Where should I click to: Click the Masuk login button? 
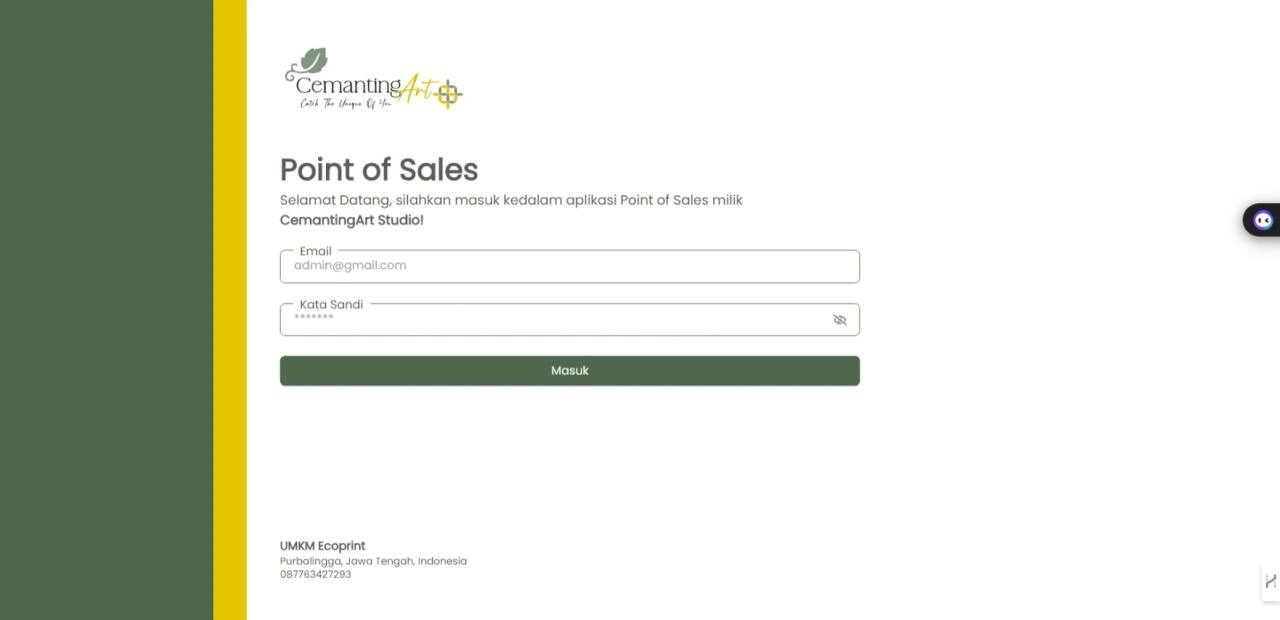(x=569, y=371)
